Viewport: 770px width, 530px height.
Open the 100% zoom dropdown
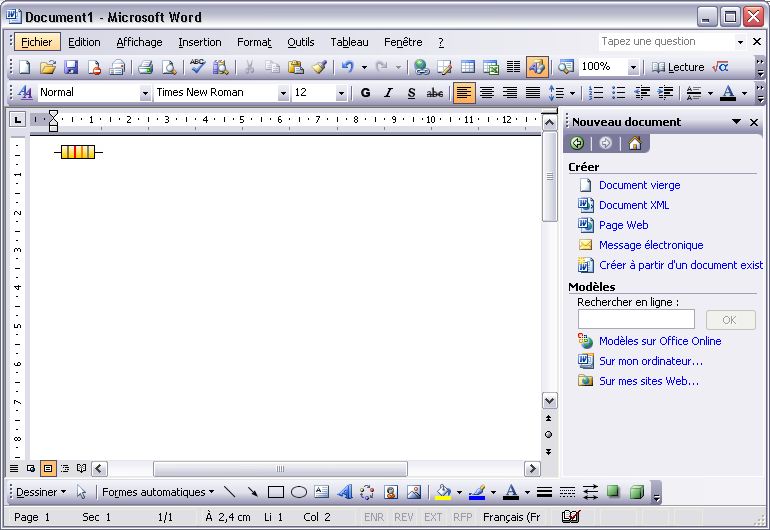(633, 67)
